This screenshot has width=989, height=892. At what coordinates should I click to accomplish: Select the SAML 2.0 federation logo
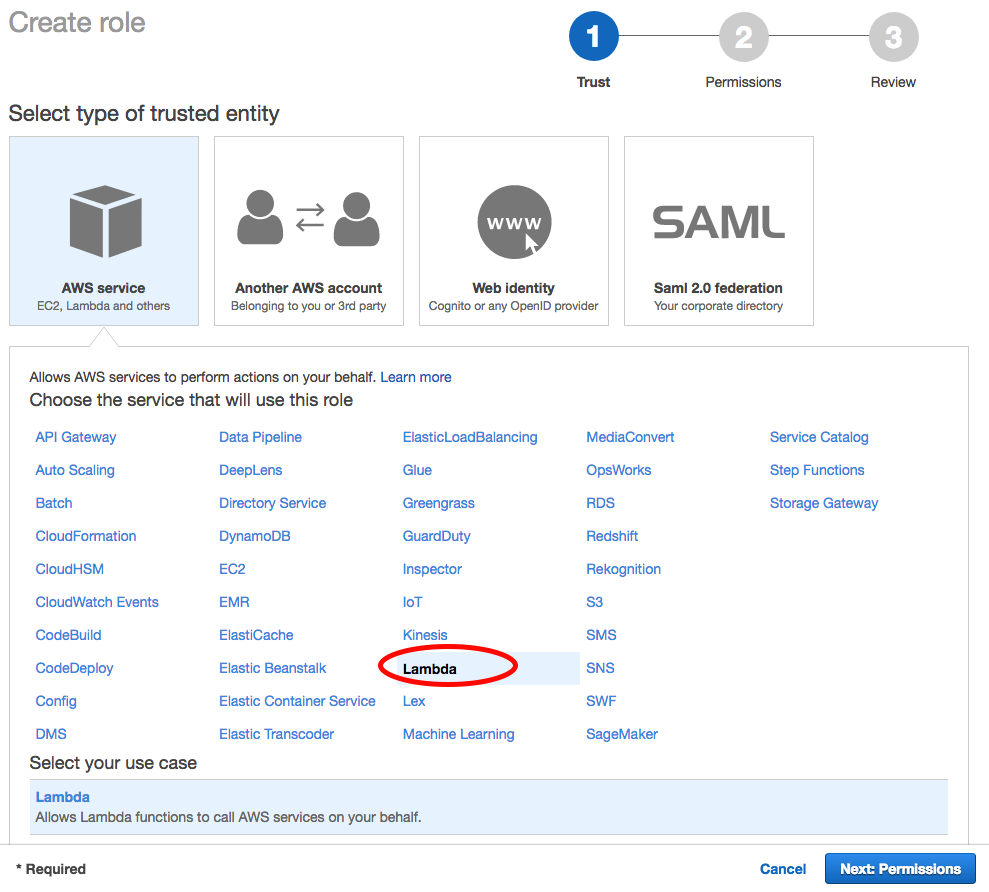click(x=718, y=222)
